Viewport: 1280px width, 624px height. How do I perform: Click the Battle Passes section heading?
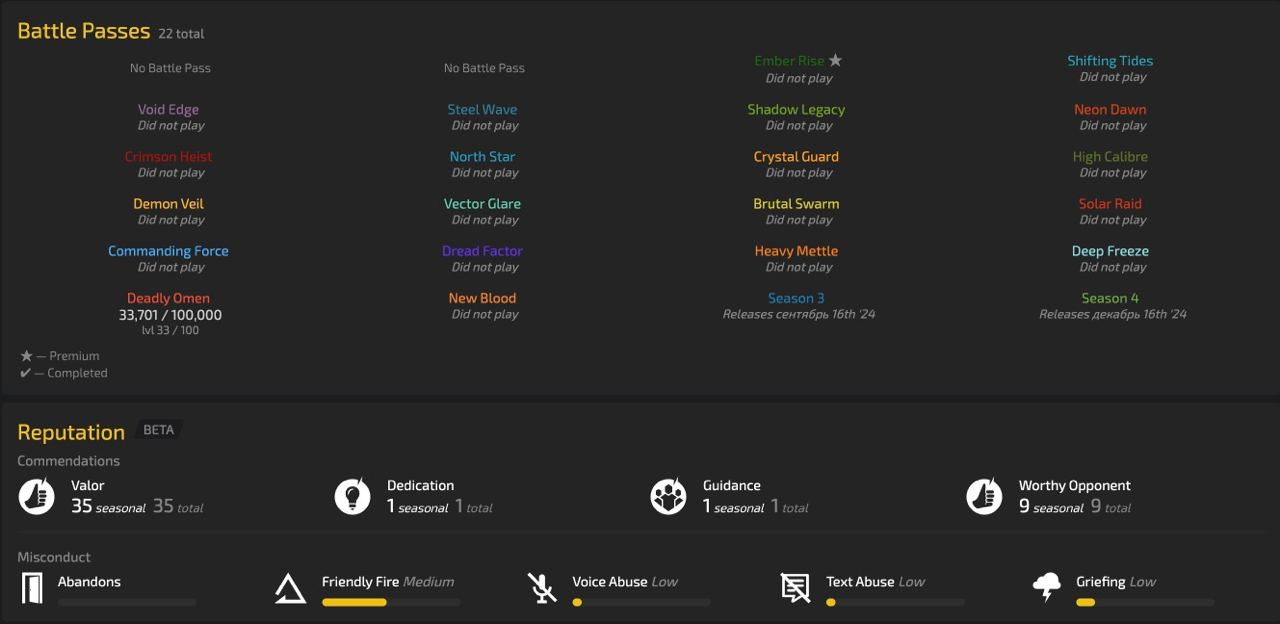[84, 31]
